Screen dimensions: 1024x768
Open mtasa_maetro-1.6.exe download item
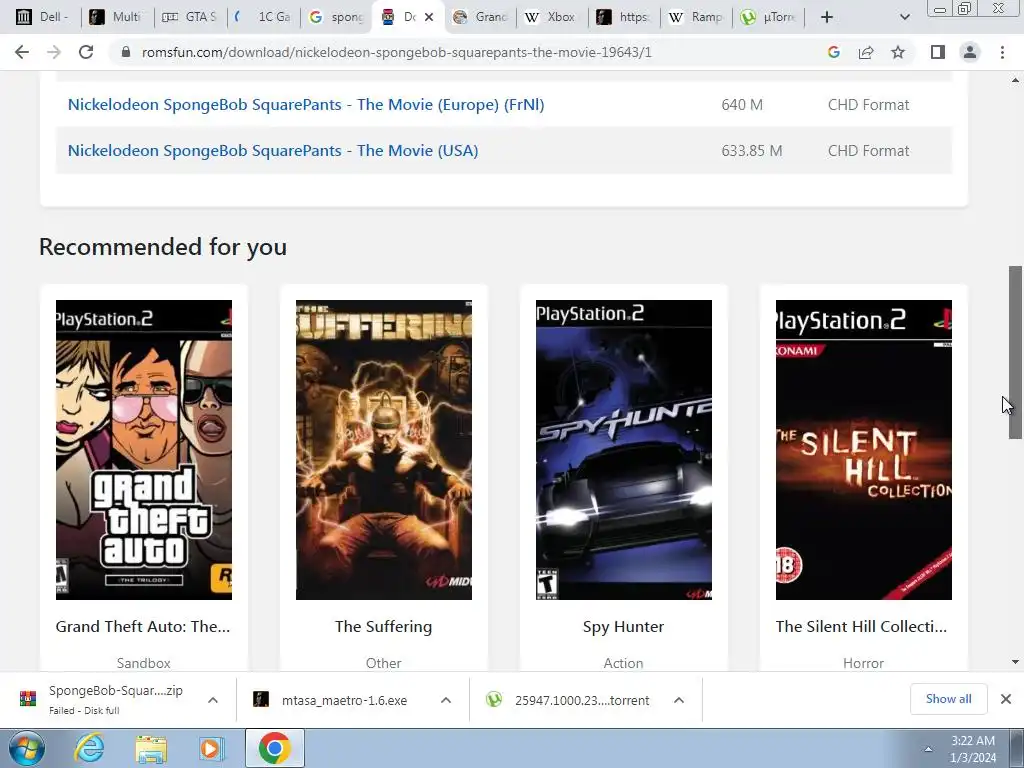click(331, 700)
